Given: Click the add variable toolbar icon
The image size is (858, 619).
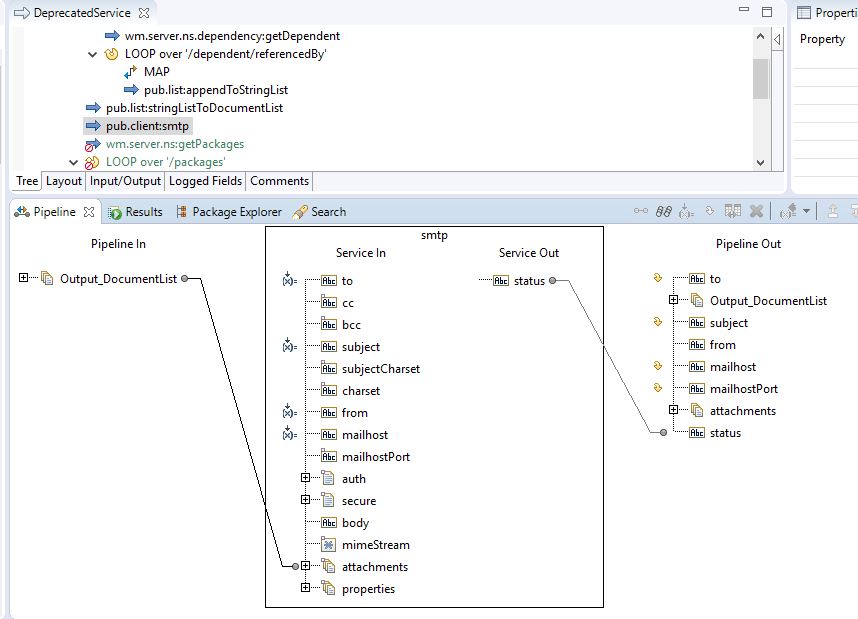Looking at the screenshot, I should pos(788,211).
